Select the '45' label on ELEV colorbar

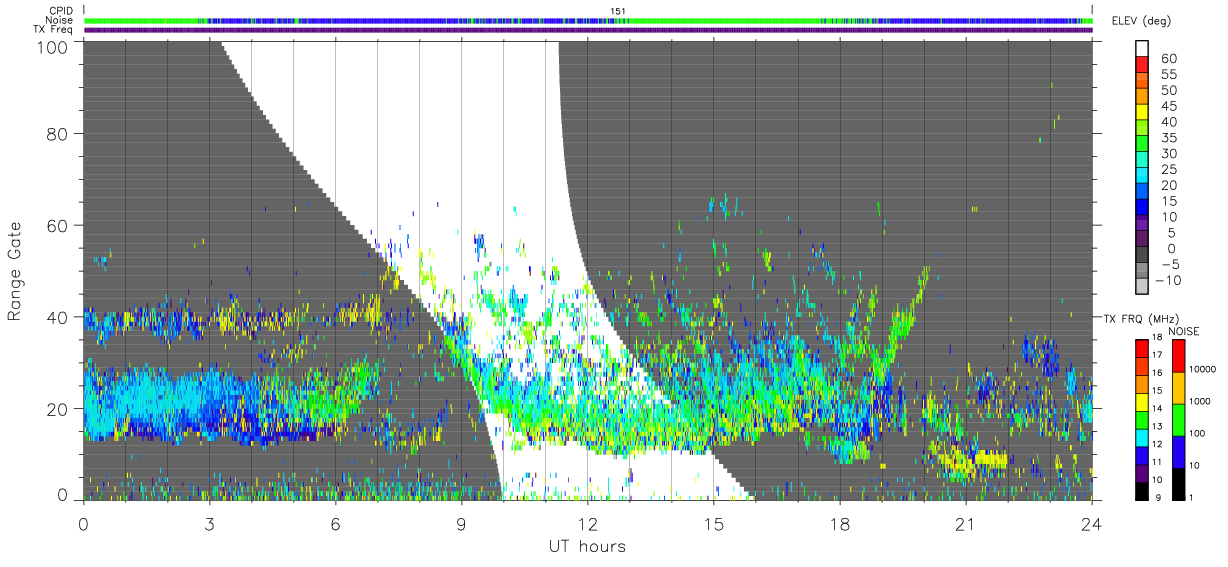[1168, 106]
